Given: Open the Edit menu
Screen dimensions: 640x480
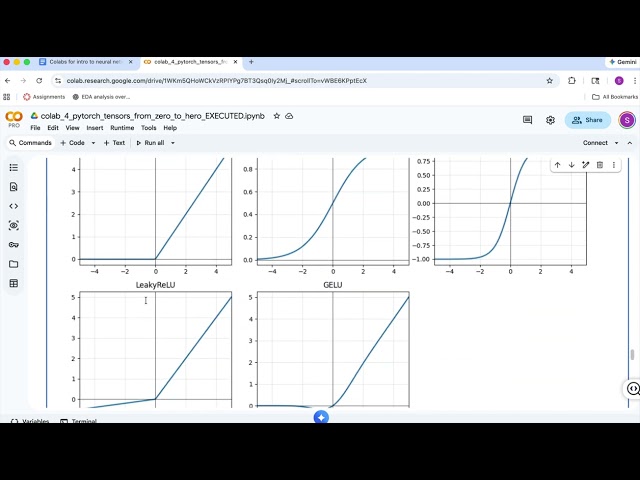Looking at the screenshot, I should coord(53,128).
